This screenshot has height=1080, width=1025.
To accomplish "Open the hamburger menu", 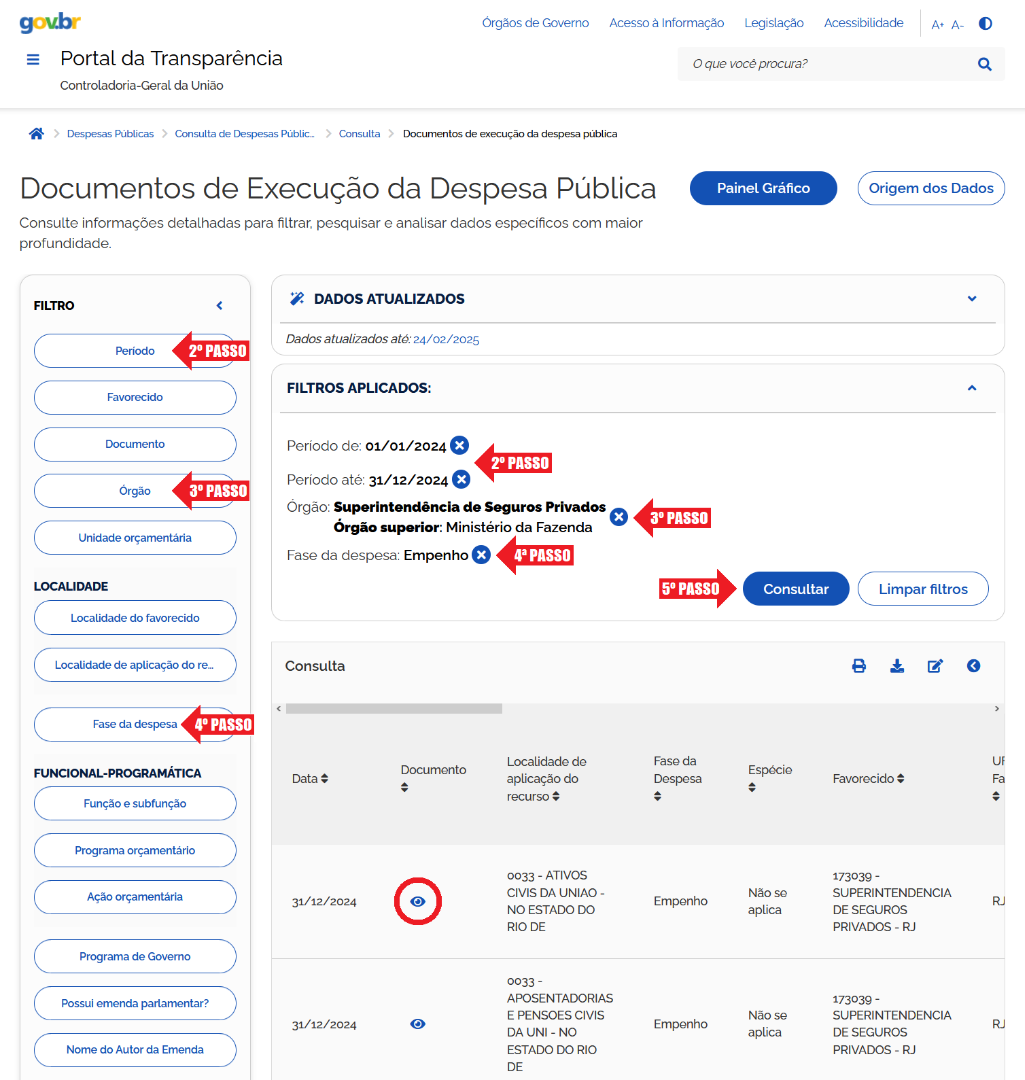I will [x=33, y=59].
